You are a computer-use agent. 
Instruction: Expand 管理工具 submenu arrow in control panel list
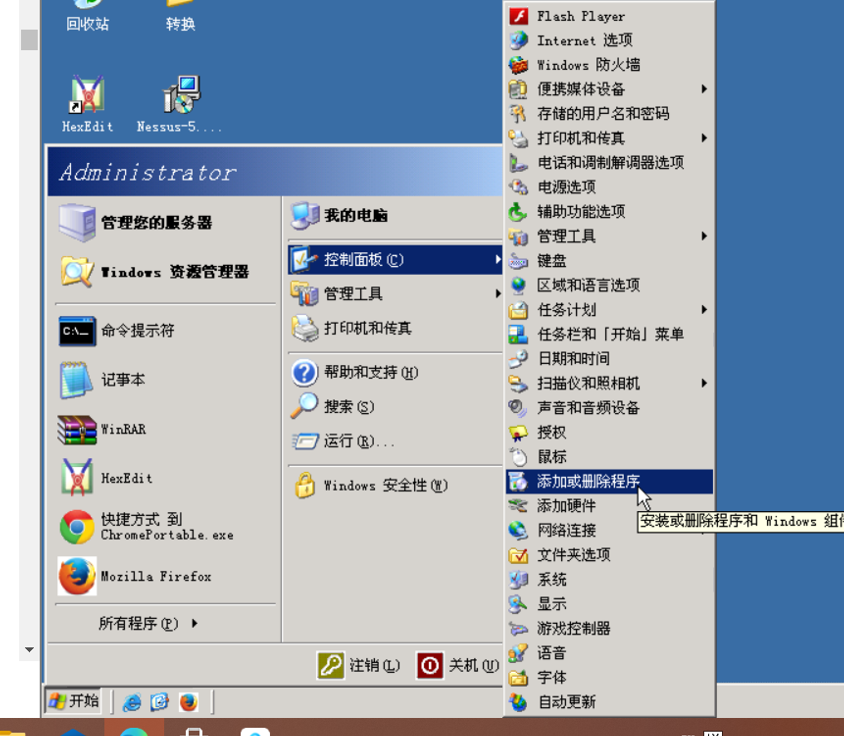tap(704, 236)
